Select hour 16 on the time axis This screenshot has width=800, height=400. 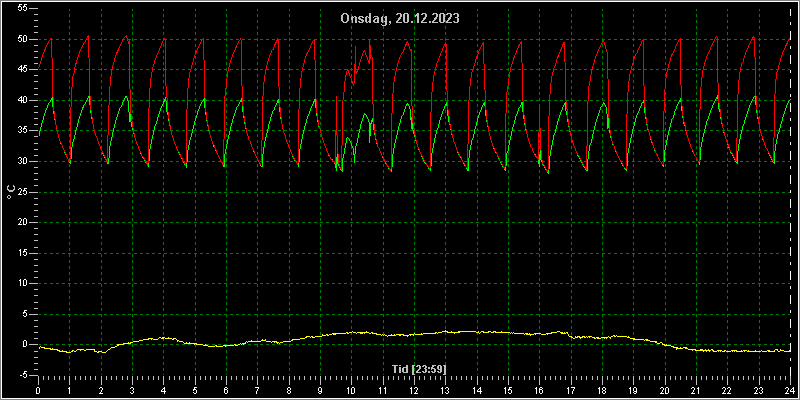pos(539,390)
